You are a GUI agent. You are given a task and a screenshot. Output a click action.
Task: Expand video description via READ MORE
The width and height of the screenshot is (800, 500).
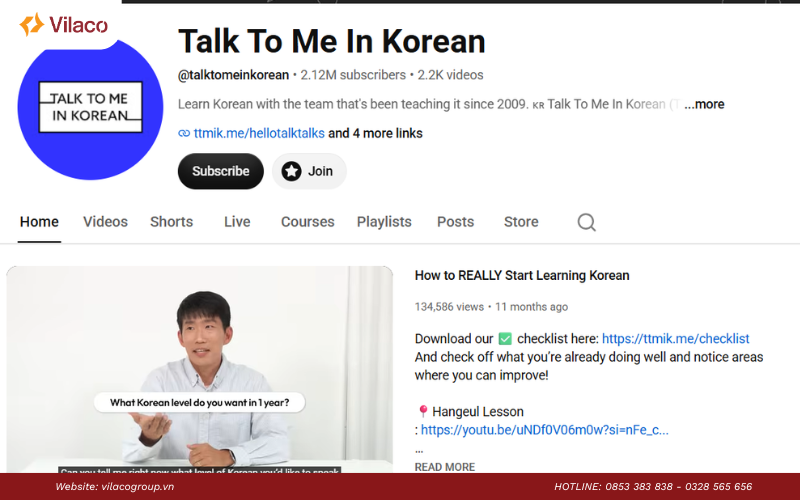click(x=444, y=467)
